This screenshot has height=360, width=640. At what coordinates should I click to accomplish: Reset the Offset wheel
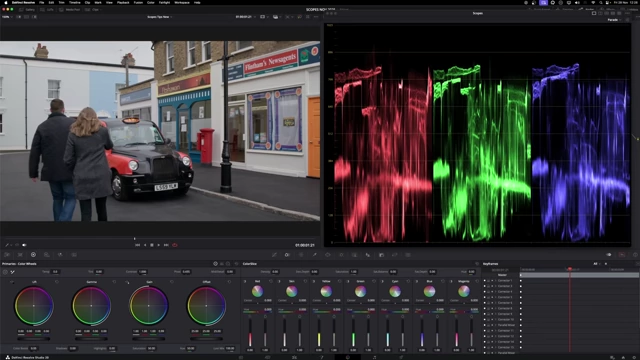click(229, 282)
